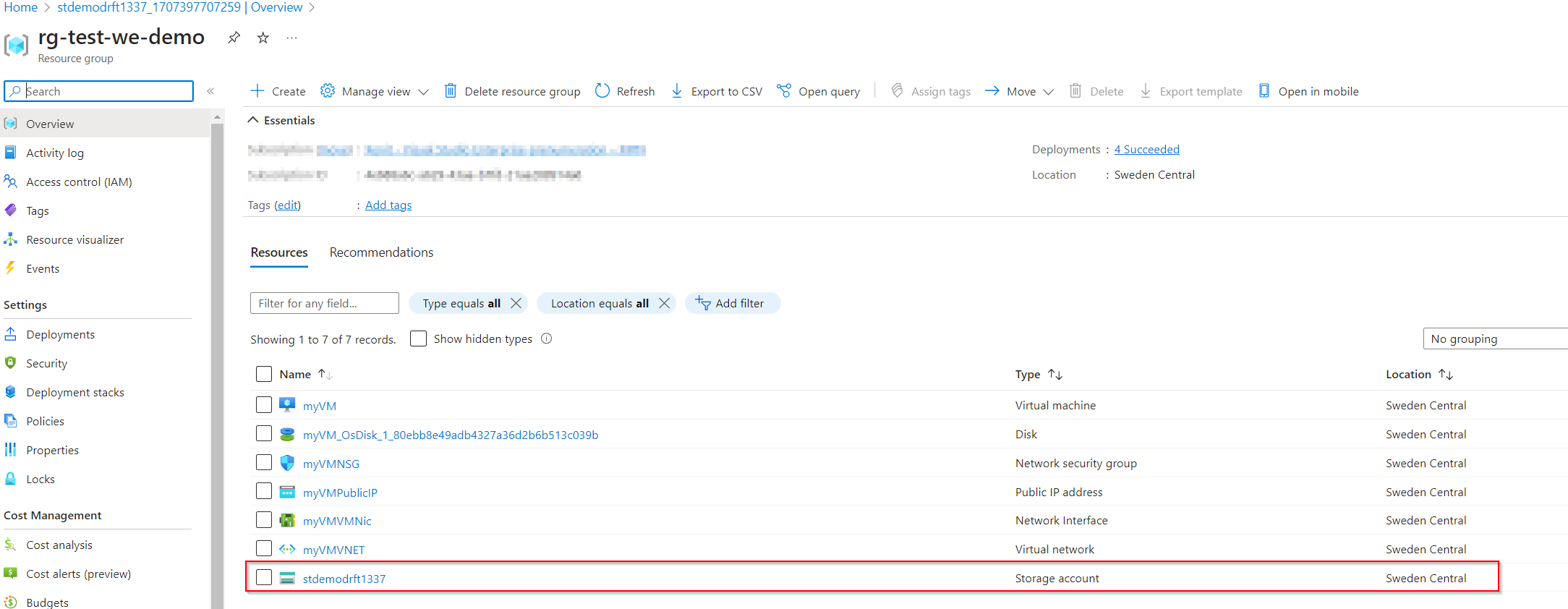The image size is (1568, 609).
Task: Check the myVMPublicIP row checkbox
Action: click(x=264, y=491)
